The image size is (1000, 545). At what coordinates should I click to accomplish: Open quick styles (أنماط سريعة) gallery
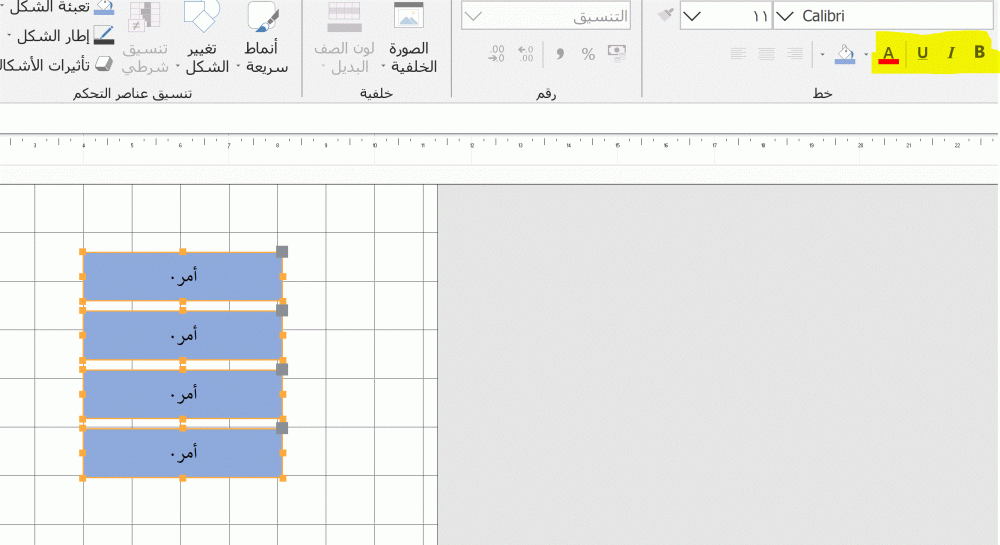coord(264,37)
